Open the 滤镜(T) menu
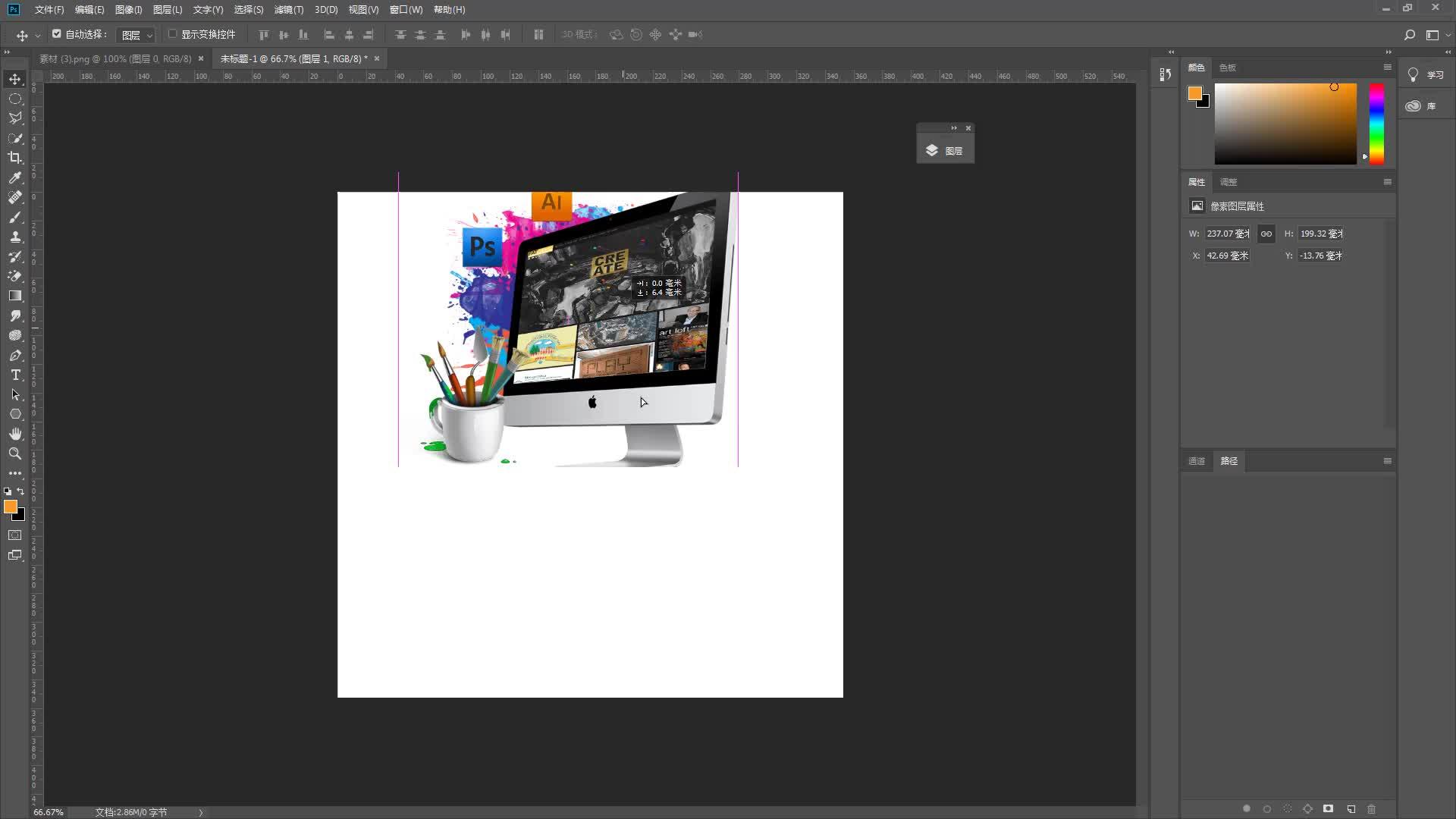This screenshot has height=819, width=1456. (288, 10)
